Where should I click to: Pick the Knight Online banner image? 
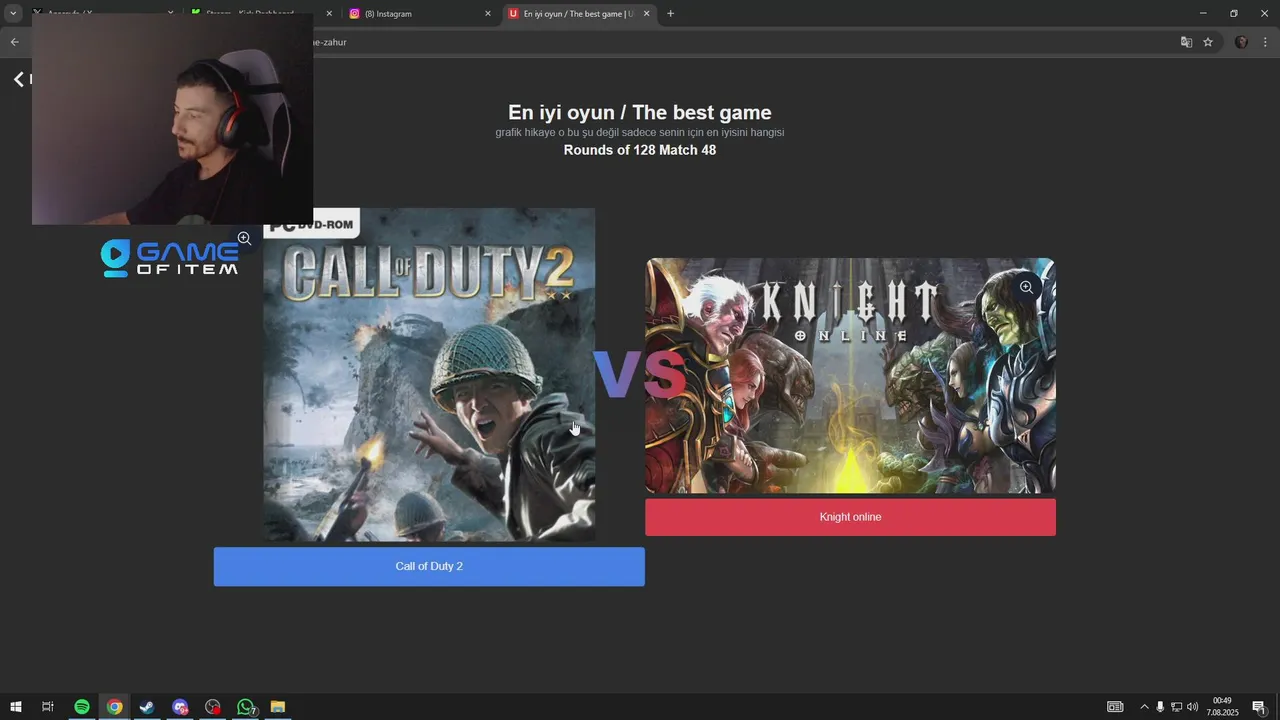point(850,376)
